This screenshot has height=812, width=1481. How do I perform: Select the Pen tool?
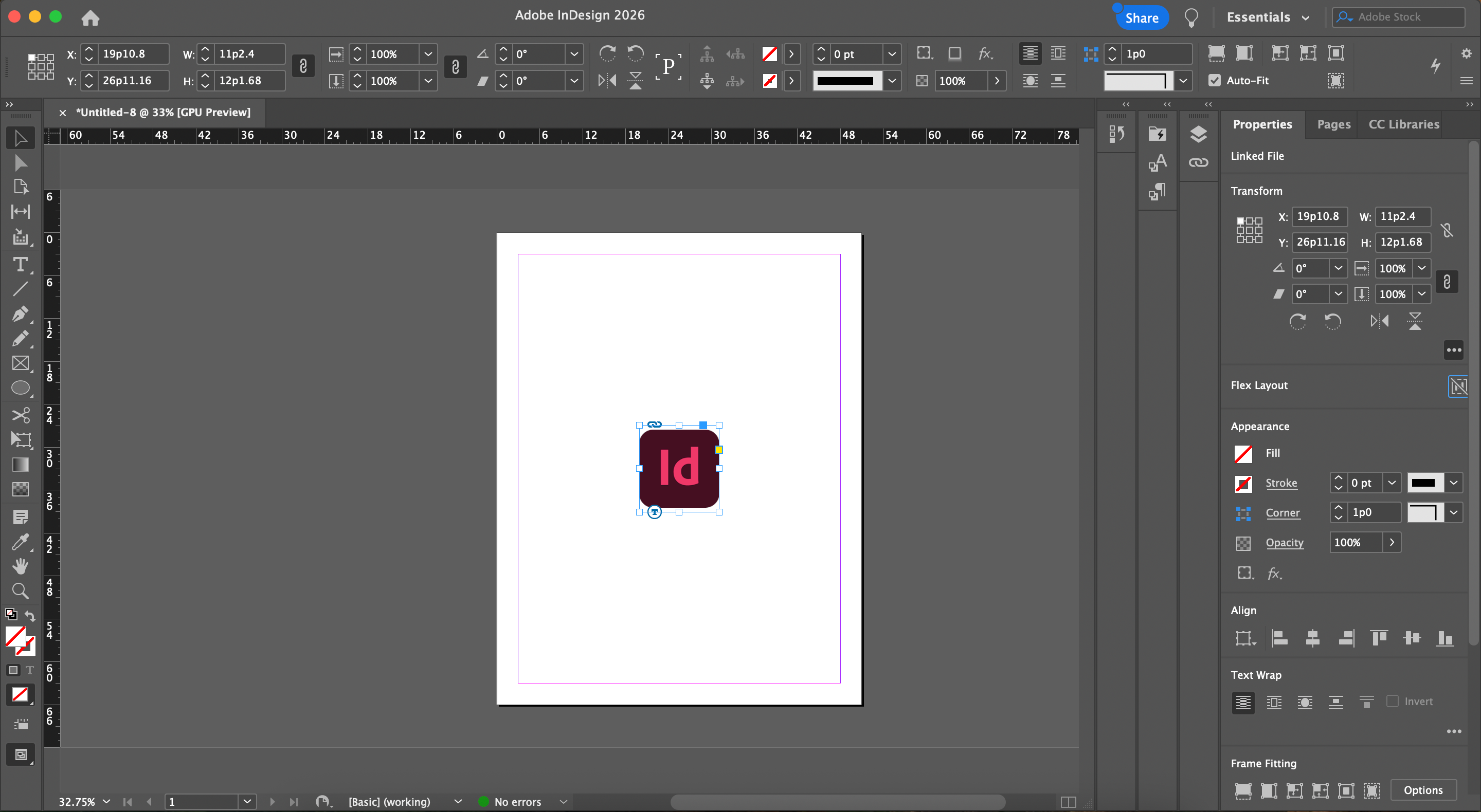pyautogui.click(x=20, y=314)
